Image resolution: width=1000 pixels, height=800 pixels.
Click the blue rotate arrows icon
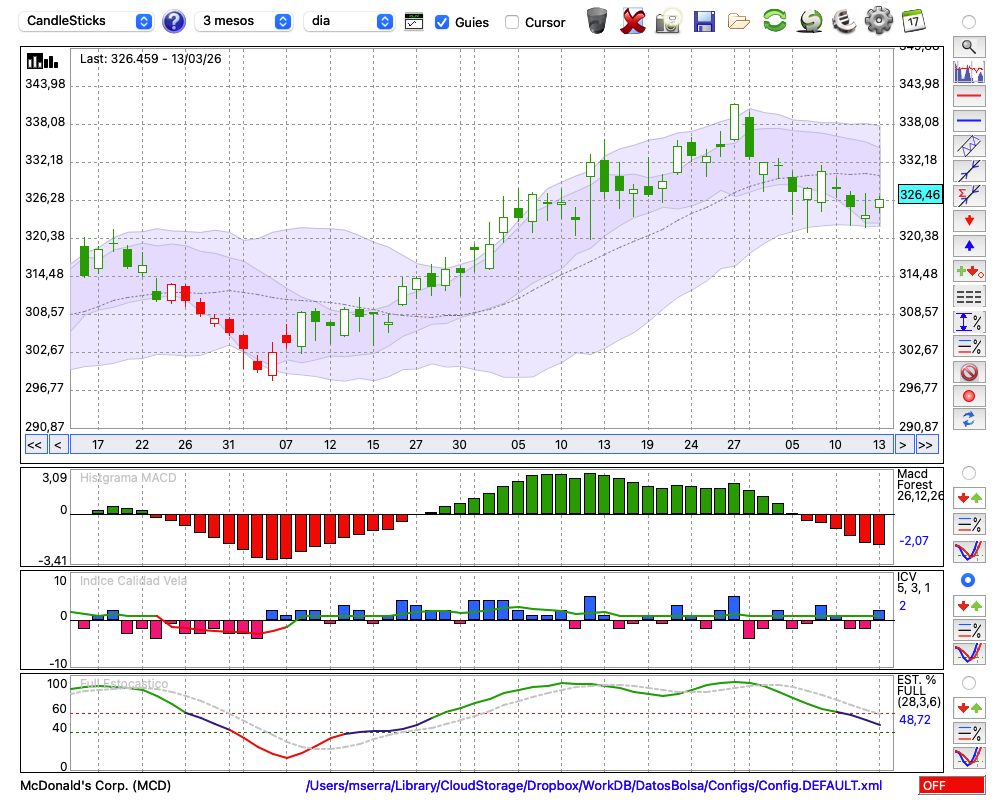tap(969, 419)
